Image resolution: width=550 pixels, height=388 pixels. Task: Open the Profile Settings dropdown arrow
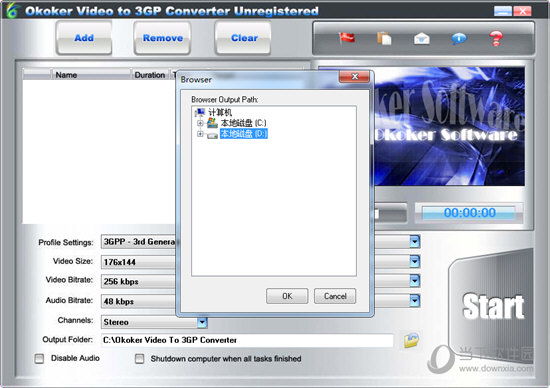415,241
